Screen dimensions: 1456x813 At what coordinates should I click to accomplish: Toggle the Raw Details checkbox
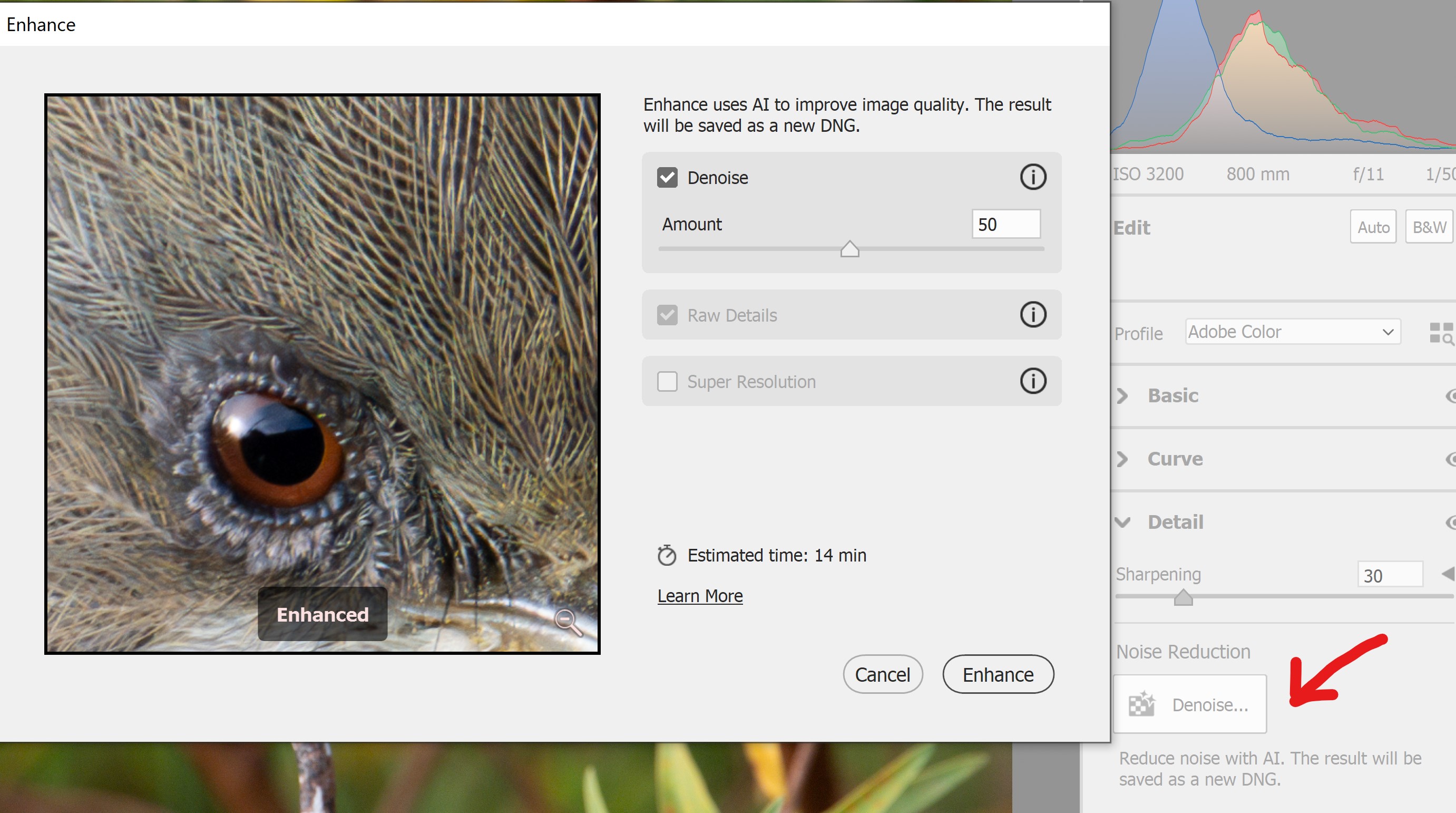click(x=667, y=315)
